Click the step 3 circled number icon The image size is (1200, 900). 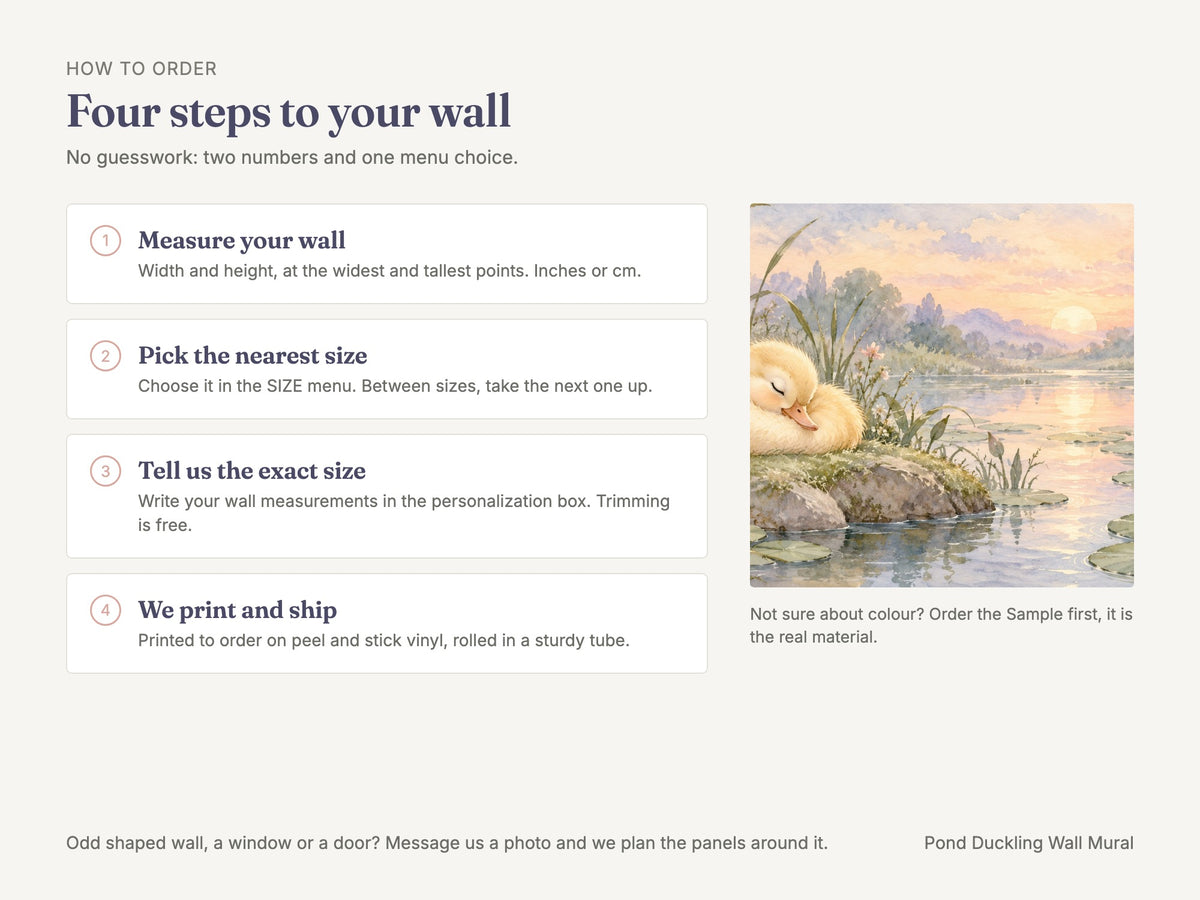tap(106, 471)
